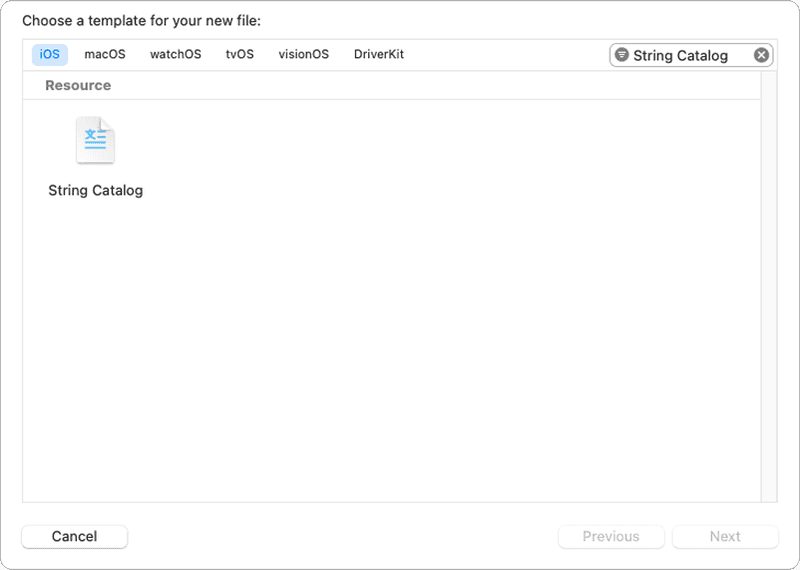Switch to the macOS platform tab
This screenshot has height=570, width=800.
pos(105,55)
